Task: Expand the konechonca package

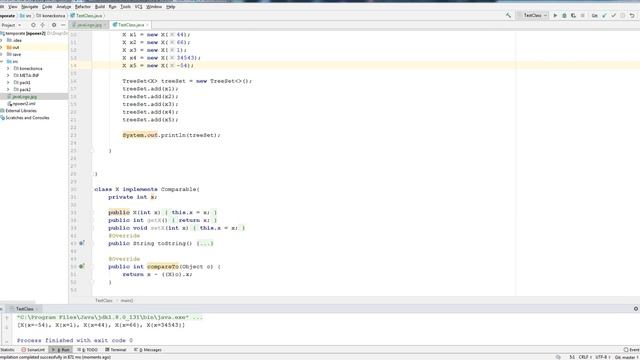Action: tap(8, 69)
